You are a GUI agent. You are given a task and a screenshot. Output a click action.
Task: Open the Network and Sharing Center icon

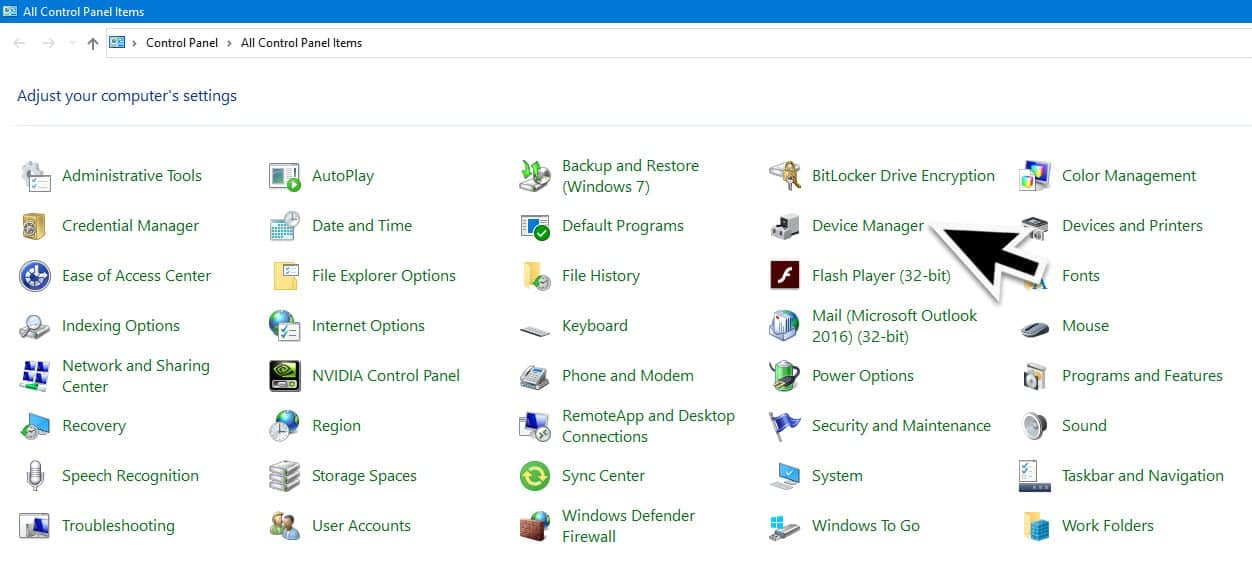click(35, 376)
